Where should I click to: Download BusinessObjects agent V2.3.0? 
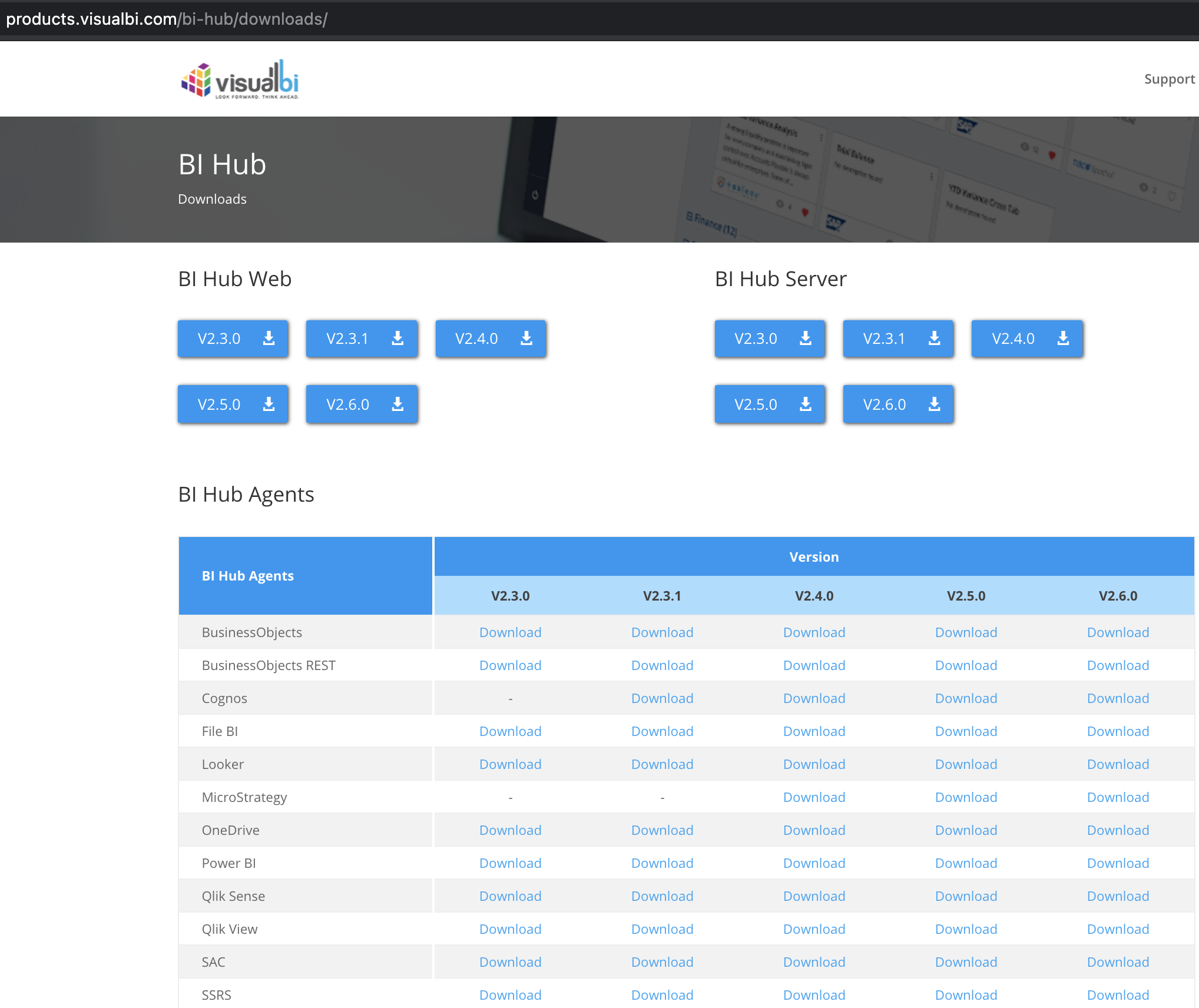coord(510,632)
